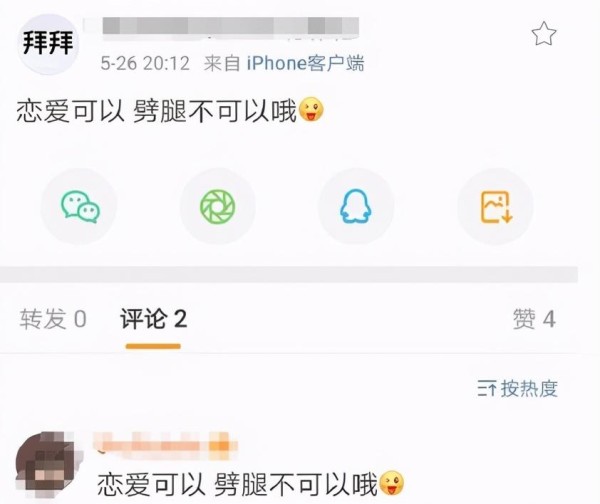This screenshot has width=600, height=504.
Task: Open the iPhone客户端 source link
Action: [305, 63]
